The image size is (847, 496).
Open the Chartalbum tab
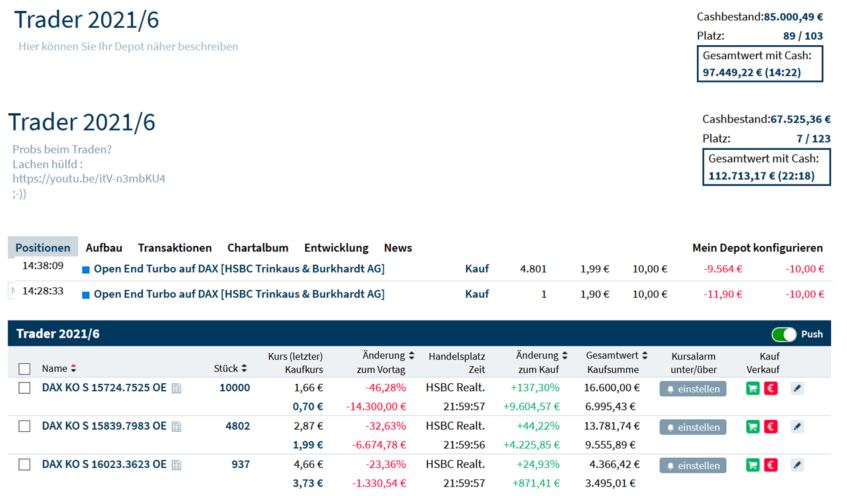coord(258,248)
